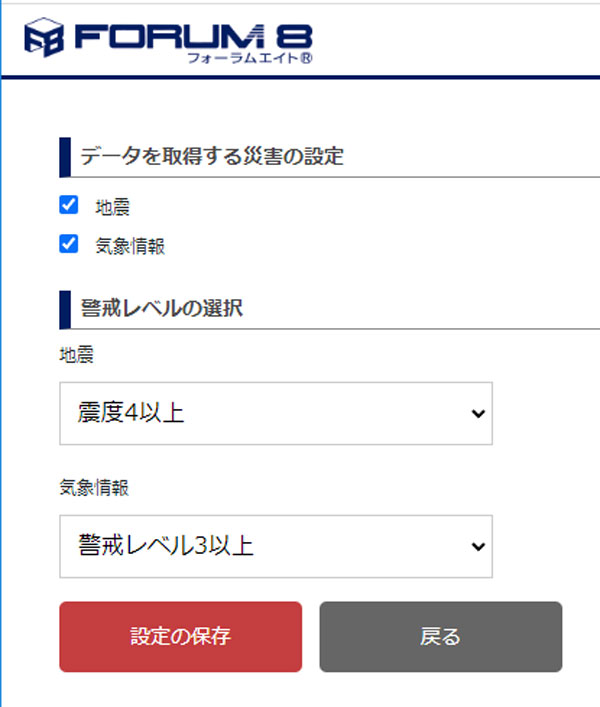Click the FORUM 8 cube logo icon

(44, 37)
